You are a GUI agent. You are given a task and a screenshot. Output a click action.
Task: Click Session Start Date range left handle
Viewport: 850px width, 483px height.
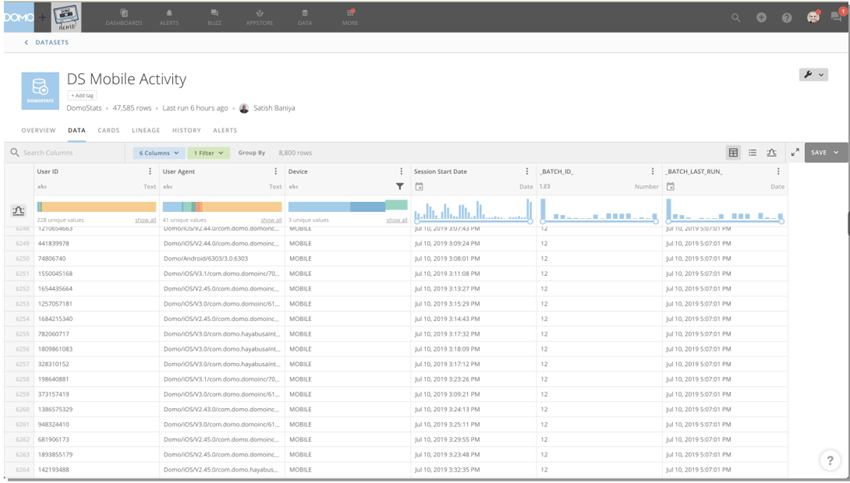[x=417, y=221]
